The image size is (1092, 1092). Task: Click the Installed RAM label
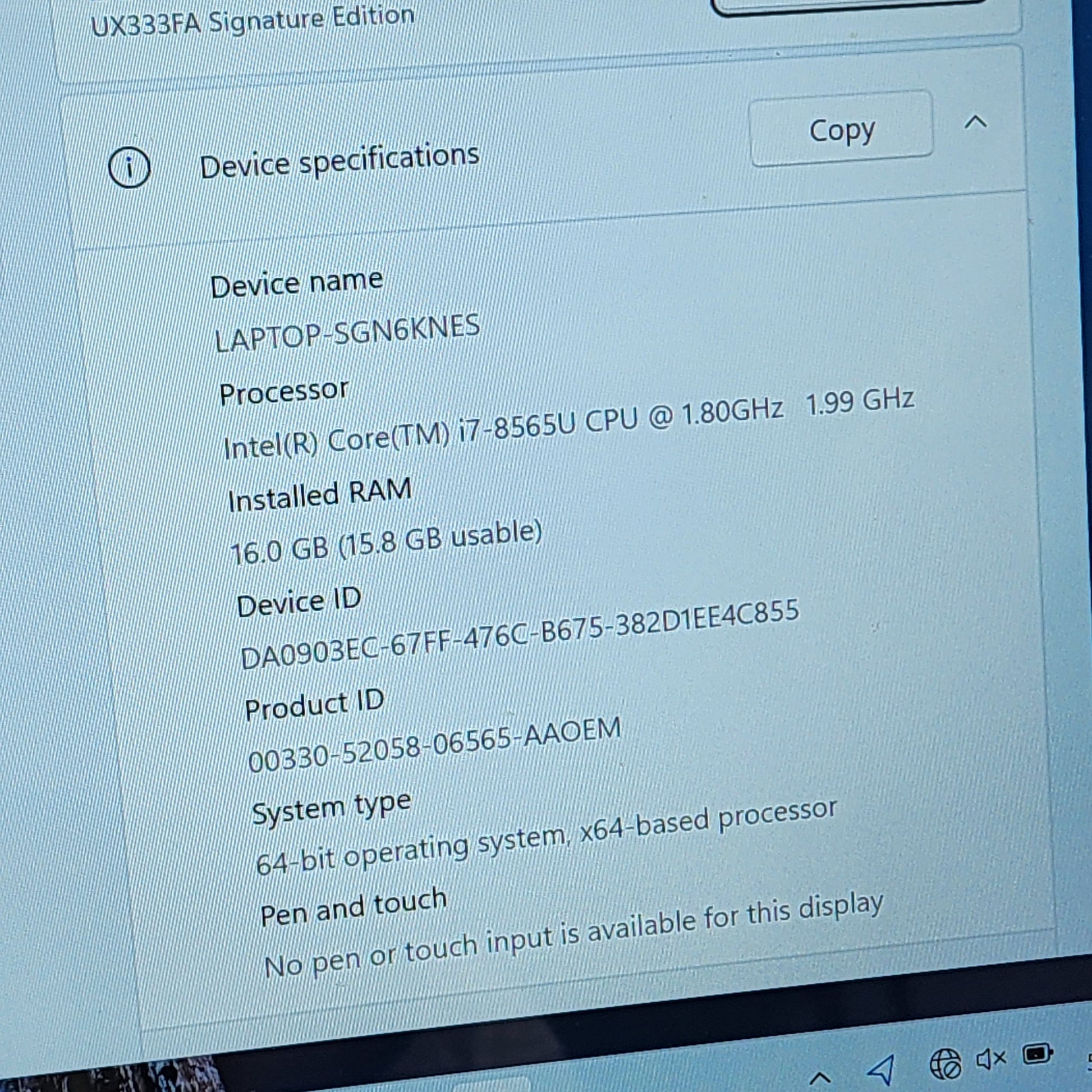319,494
